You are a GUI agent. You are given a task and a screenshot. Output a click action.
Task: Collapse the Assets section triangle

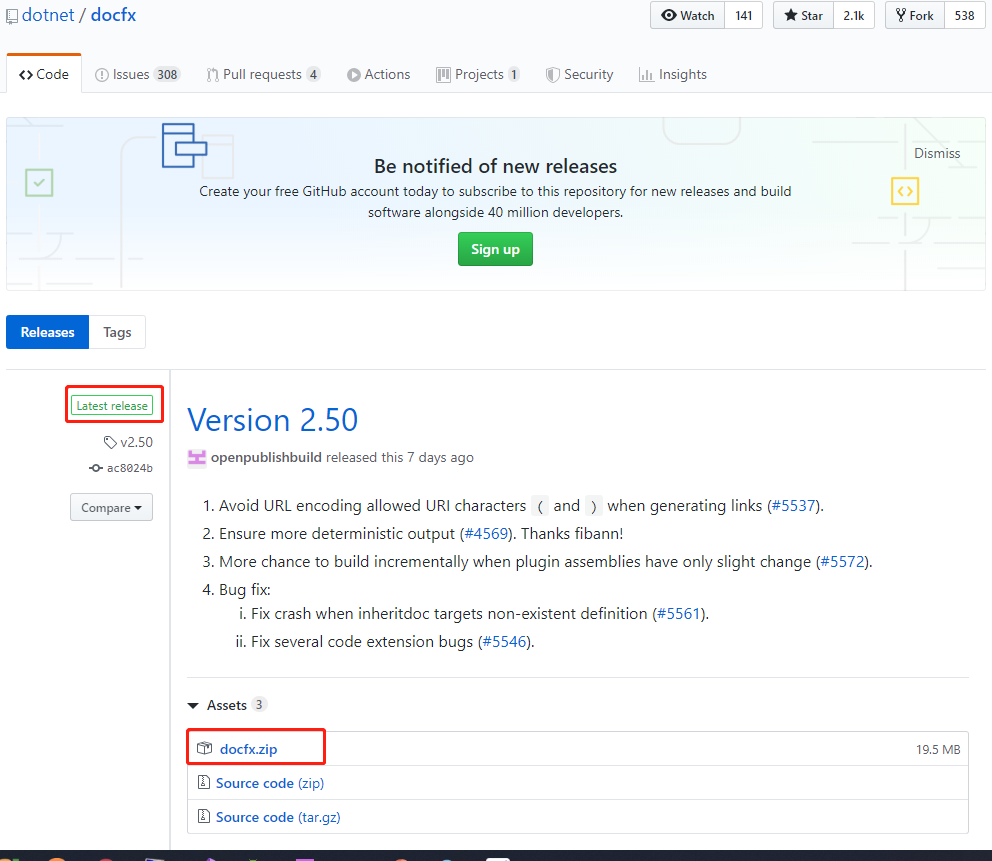point(194,705)
